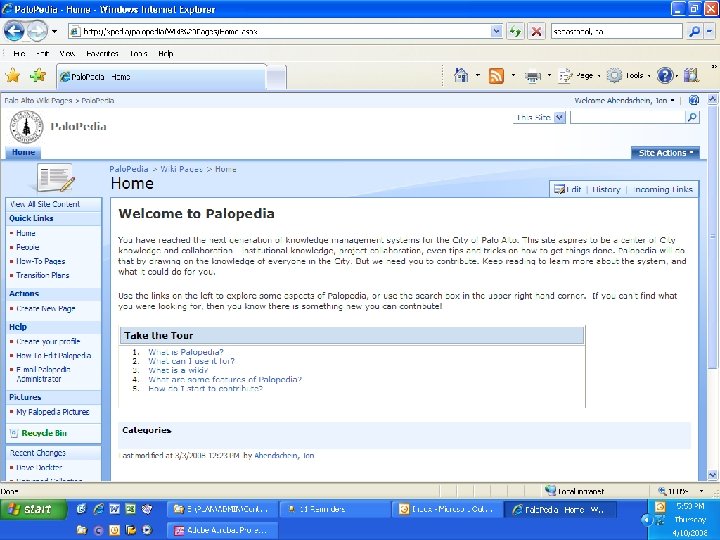Click the Add to Favorites star-plus icon

tap(38, 75)
